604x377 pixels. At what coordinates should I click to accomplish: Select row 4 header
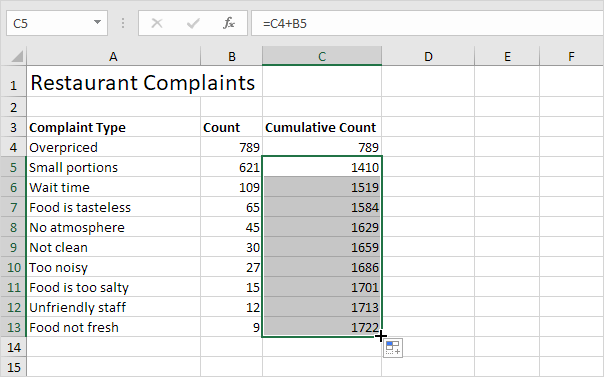(x=13, y=147)
